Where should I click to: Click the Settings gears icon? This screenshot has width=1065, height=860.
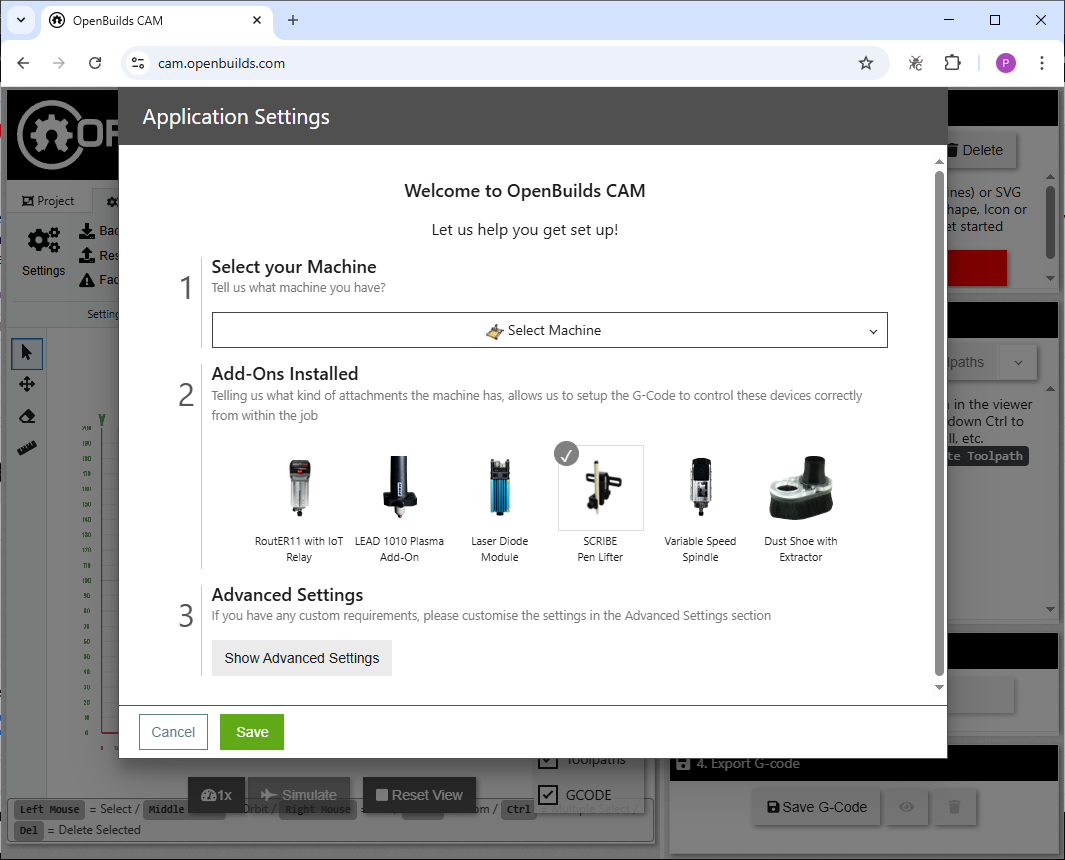pyautogui.click(x=43, y=240)
